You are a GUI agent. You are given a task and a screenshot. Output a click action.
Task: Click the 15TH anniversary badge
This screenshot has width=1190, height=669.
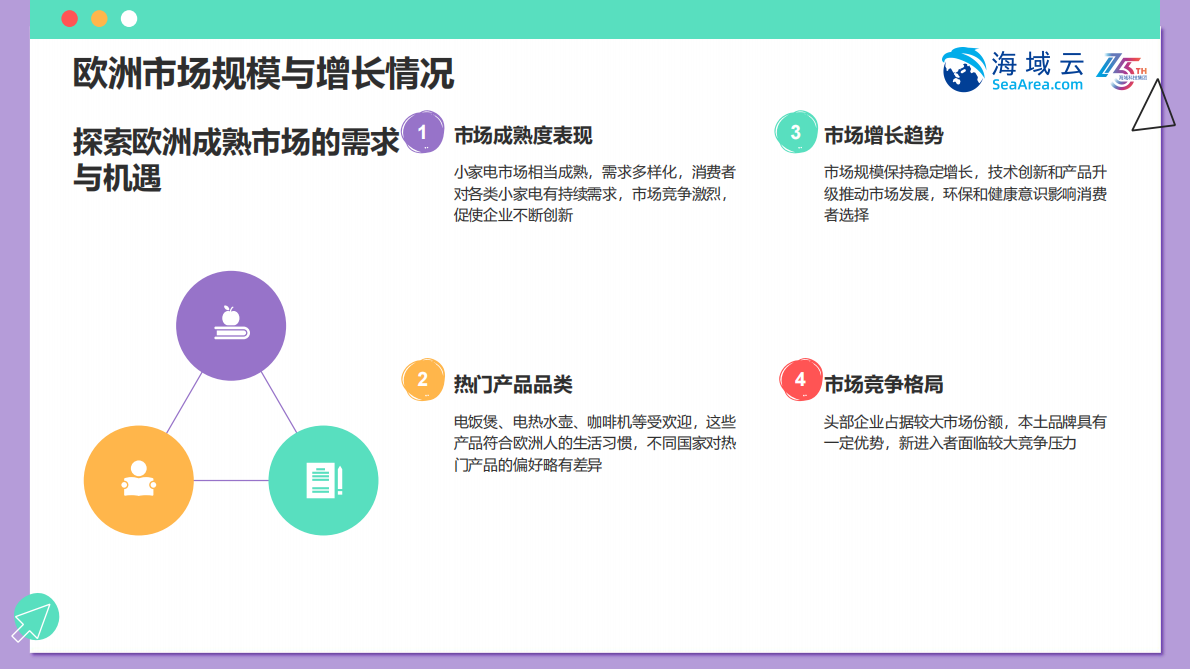(1127, 72)
